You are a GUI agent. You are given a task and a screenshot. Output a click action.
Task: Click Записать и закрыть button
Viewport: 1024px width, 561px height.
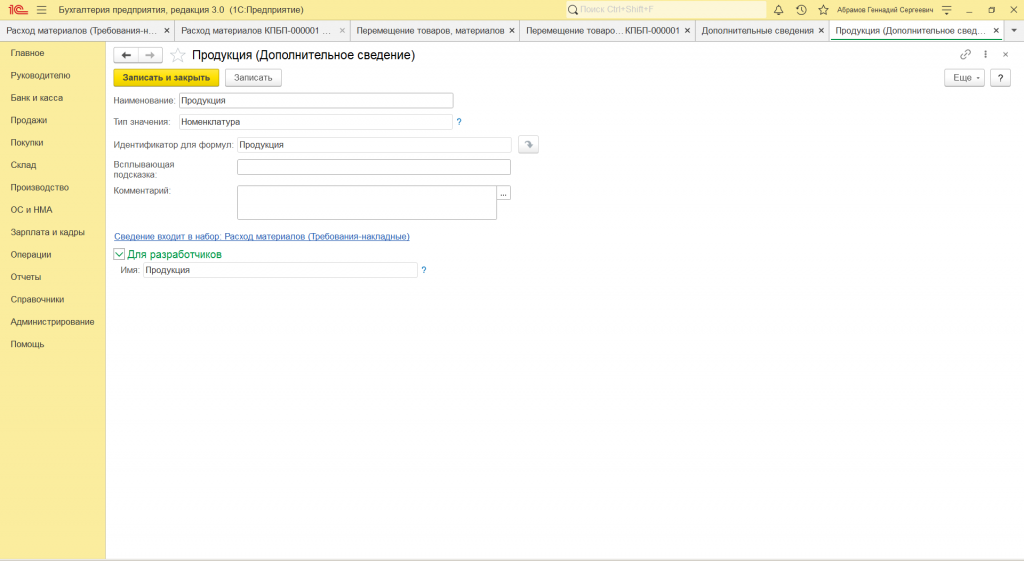[x=167, y=78]
